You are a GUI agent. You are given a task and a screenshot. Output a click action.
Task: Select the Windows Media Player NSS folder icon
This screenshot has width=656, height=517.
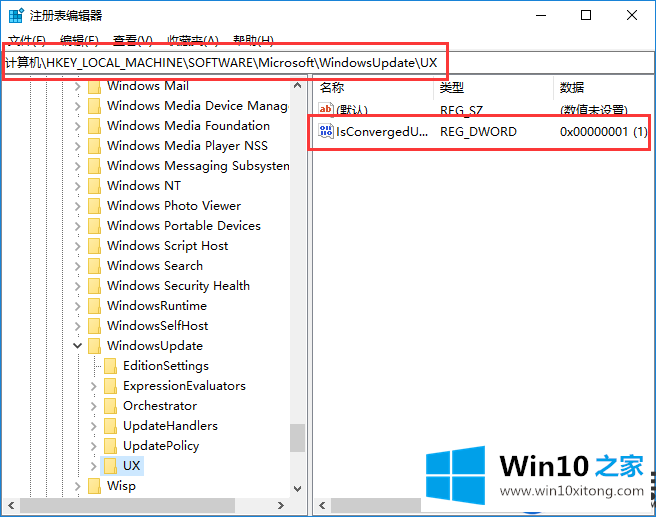[95, 146]
